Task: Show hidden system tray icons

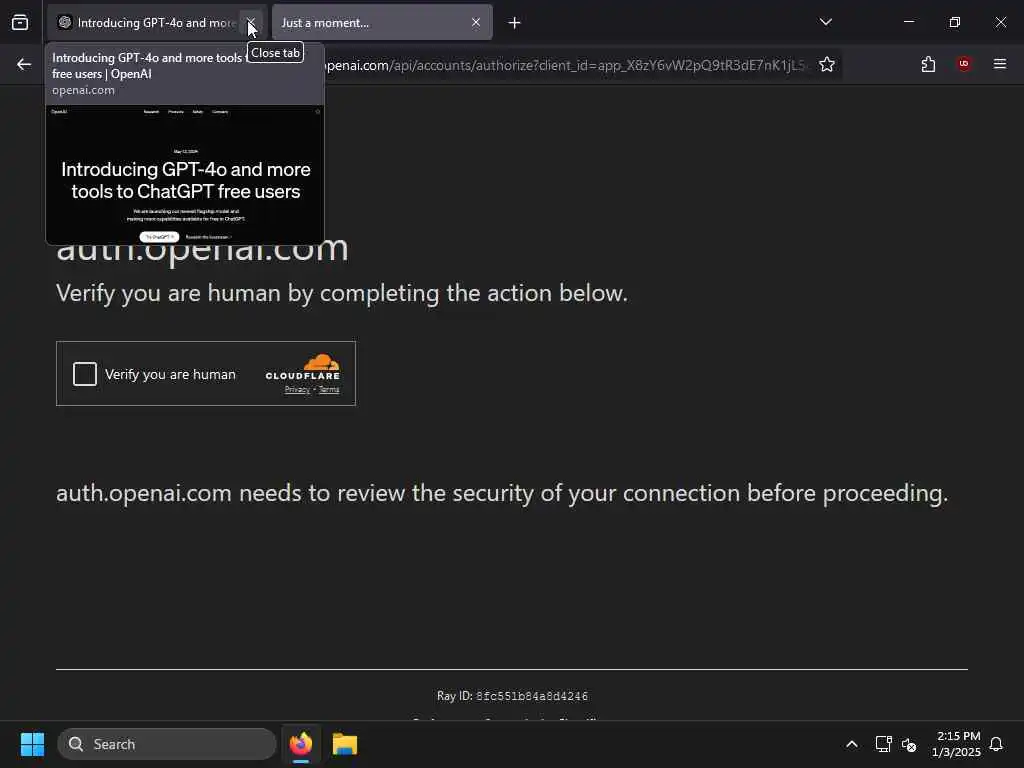Action: 852,744
